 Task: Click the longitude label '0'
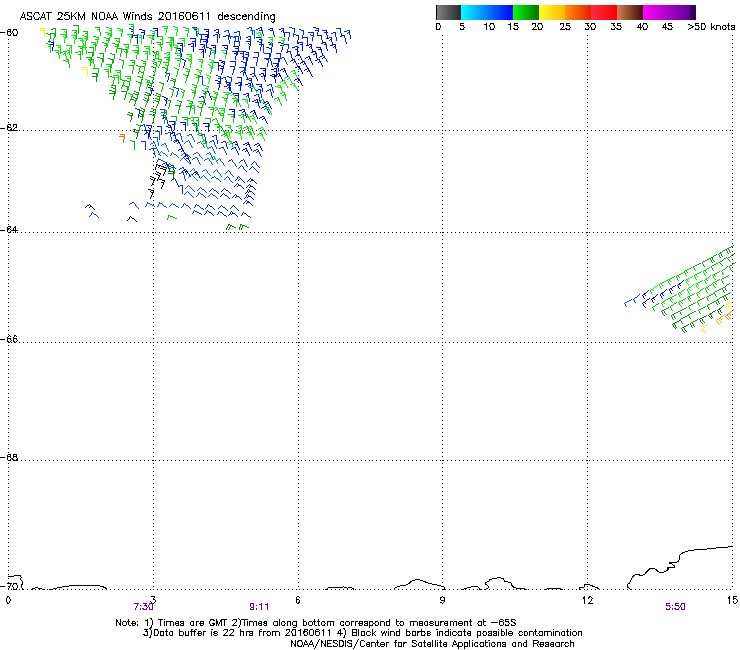point(8,600)
